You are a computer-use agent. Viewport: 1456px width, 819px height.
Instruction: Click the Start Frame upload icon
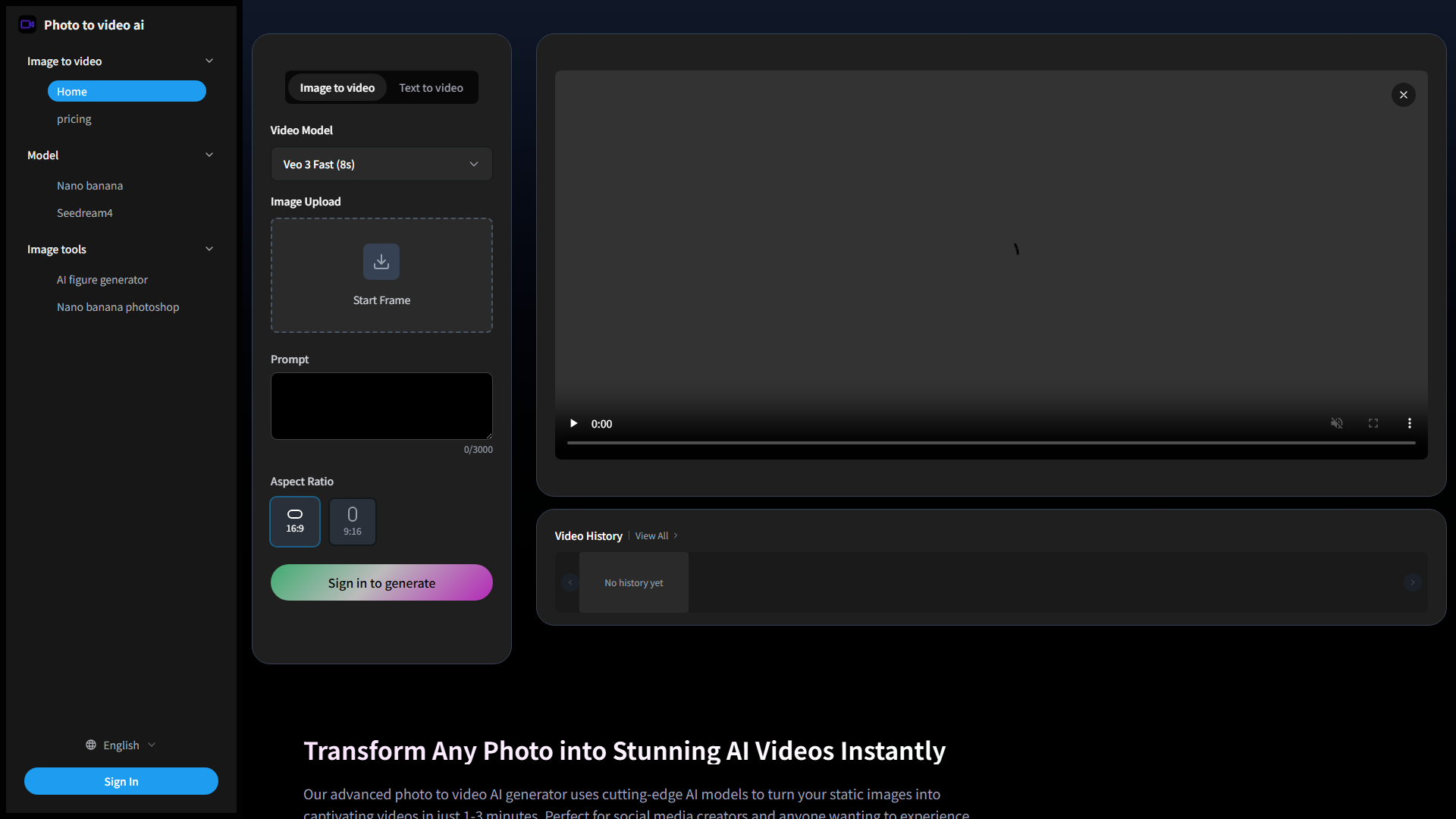pos(381,262)
